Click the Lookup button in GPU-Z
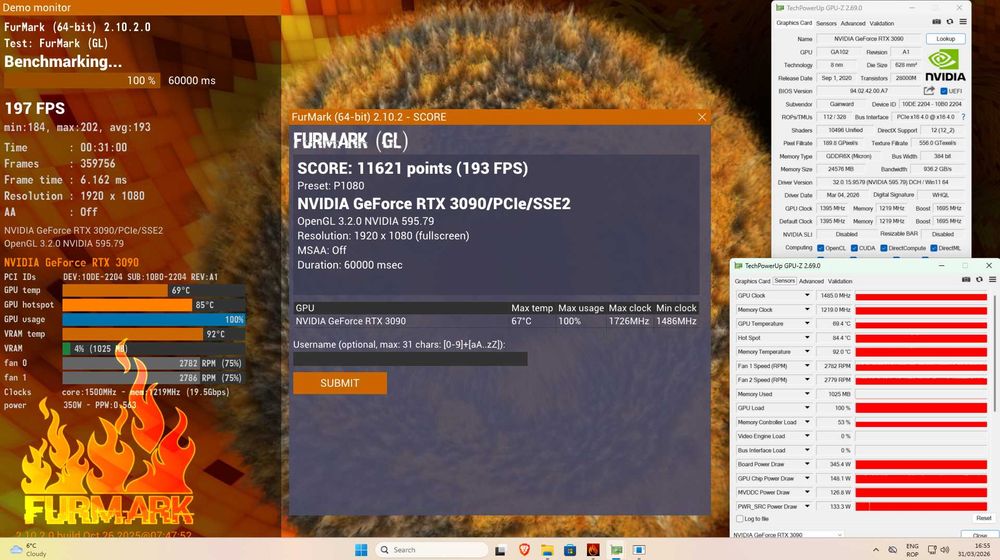Screen dimensions: 1000x560 (x=945, y=39)
